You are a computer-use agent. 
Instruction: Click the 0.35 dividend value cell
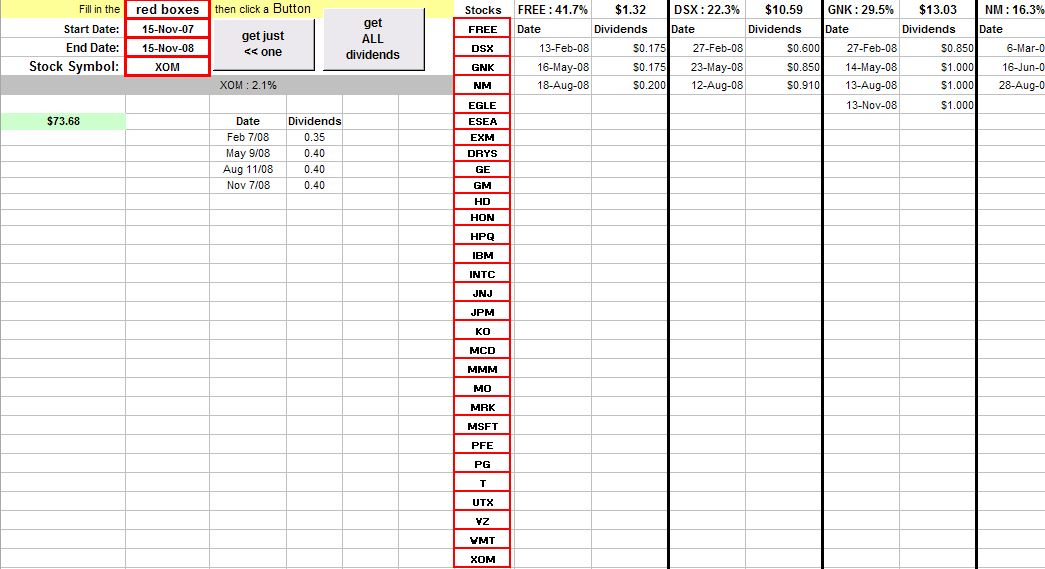coord(315,137)
